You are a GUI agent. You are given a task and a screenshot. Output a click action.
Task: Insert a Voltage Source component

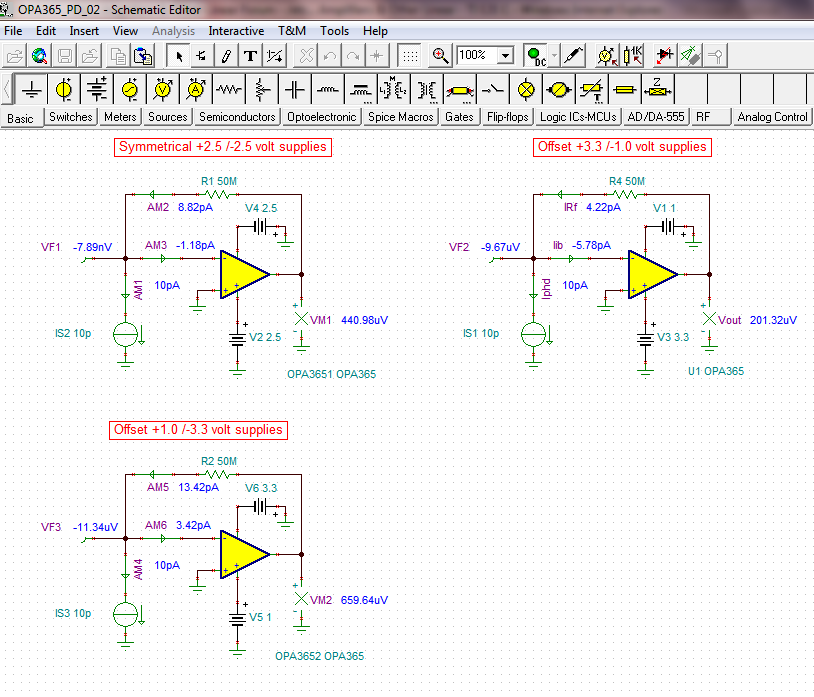[x=64, y=90]
